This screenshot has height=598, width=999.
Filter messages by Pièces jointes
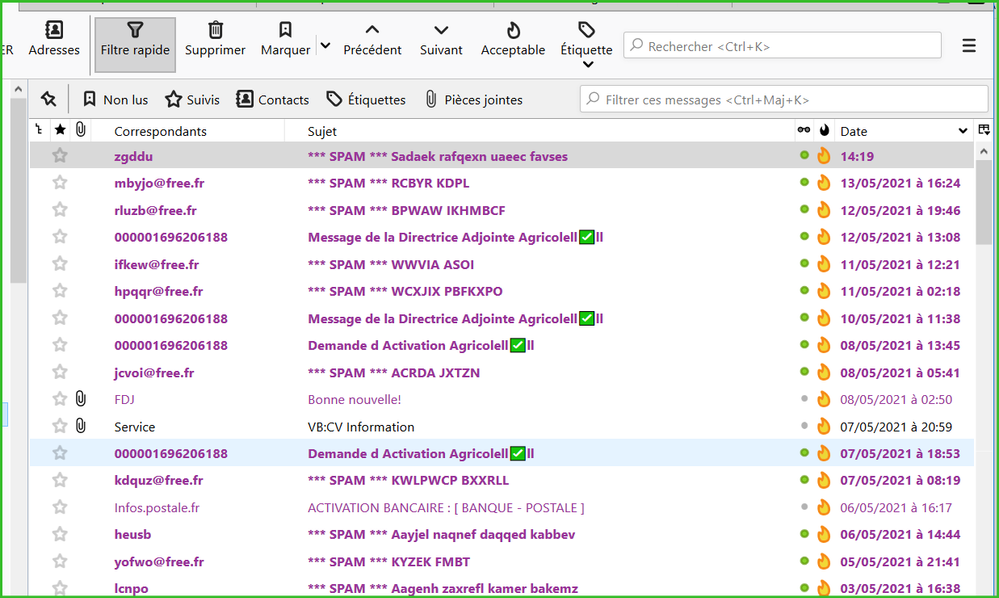[473, 99]
